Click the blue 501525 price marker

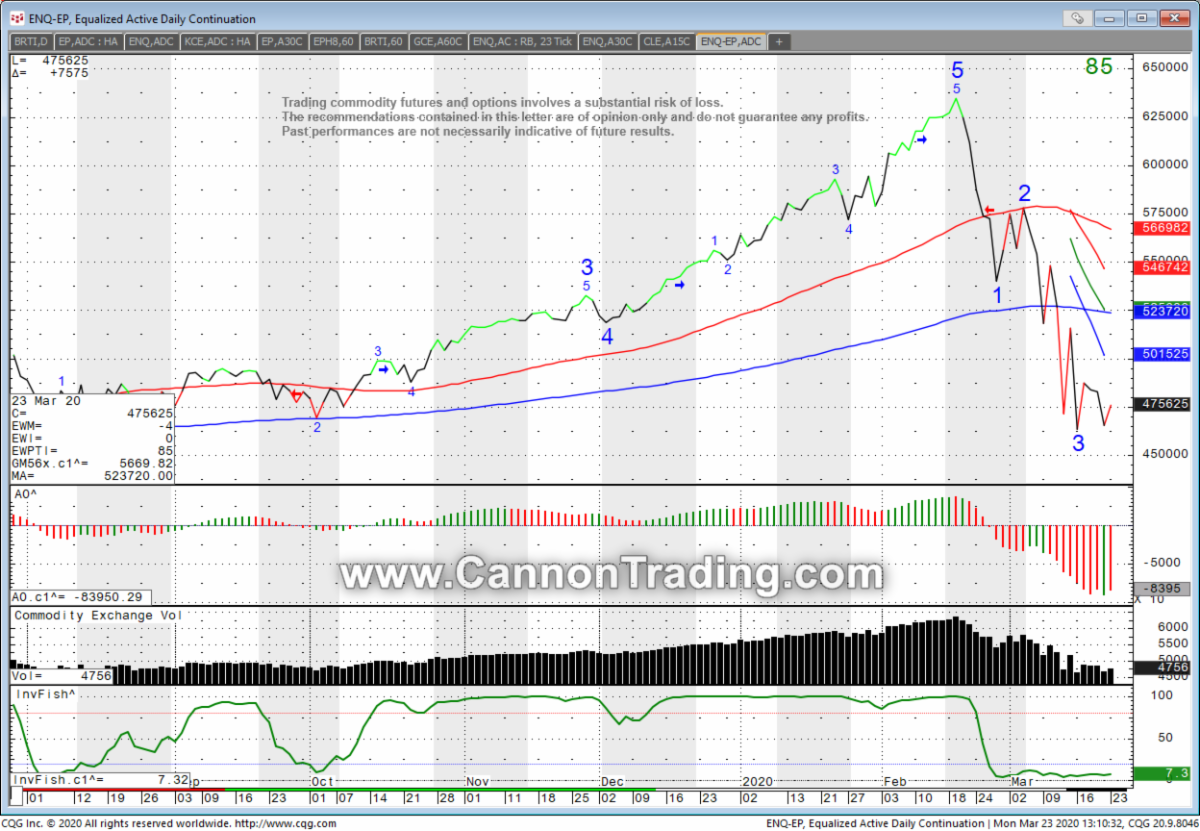click(1162, 355)
